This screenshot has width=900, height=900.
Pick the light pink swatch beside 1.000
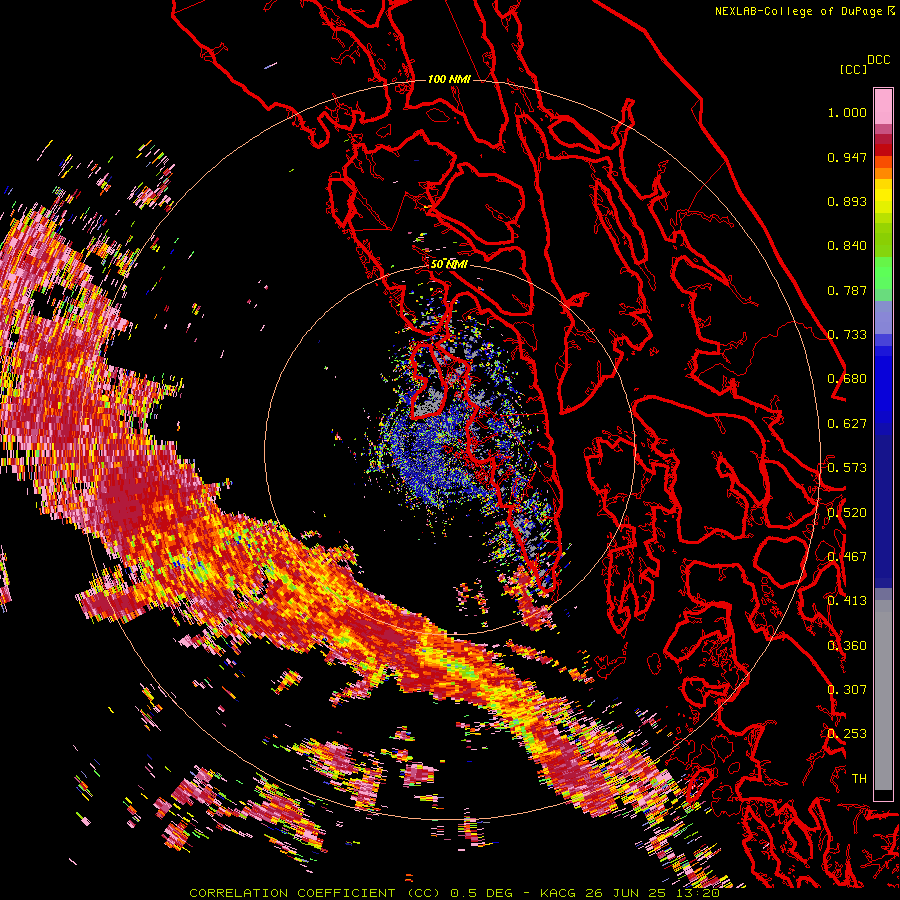coord(883,106)
